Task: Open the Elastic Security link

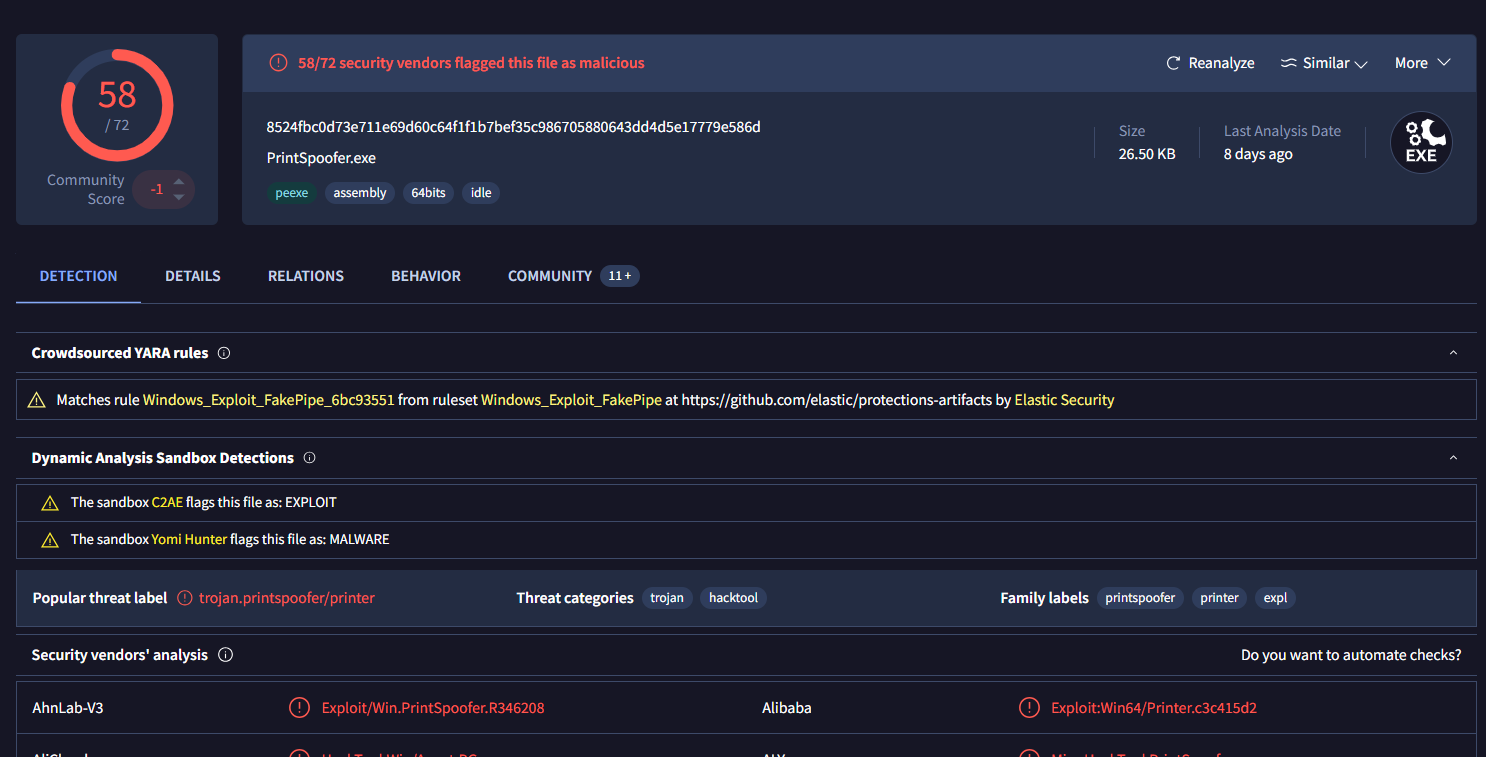Action: [x=1064, y=400]
